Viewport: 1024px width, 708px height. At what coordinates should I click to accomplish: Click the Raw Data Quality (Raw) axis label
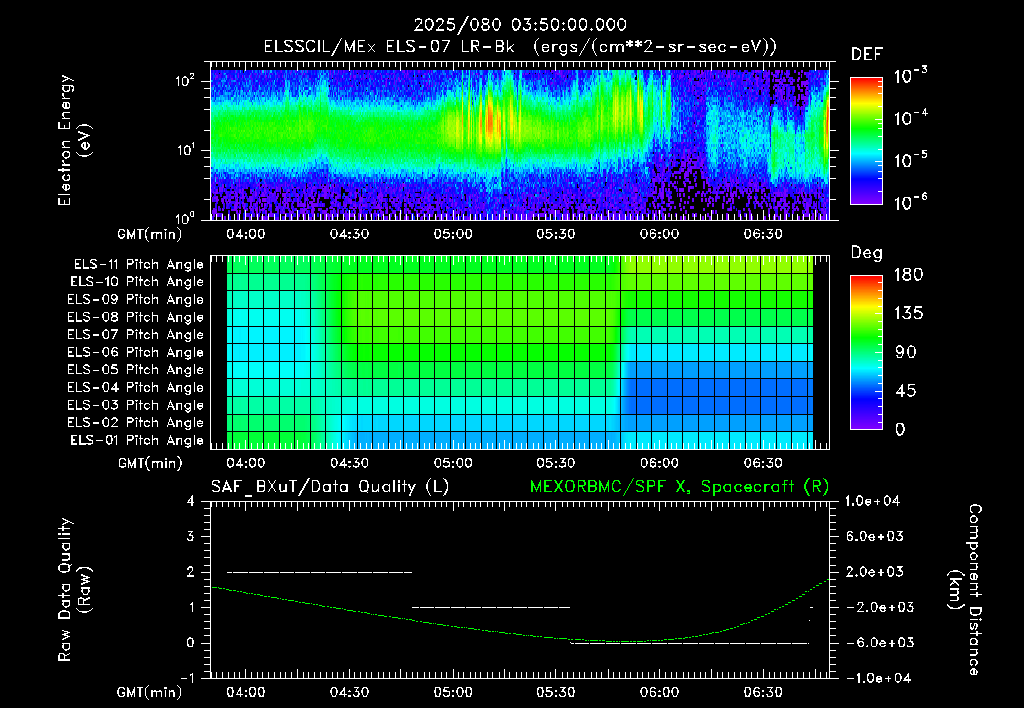[74, 590]
